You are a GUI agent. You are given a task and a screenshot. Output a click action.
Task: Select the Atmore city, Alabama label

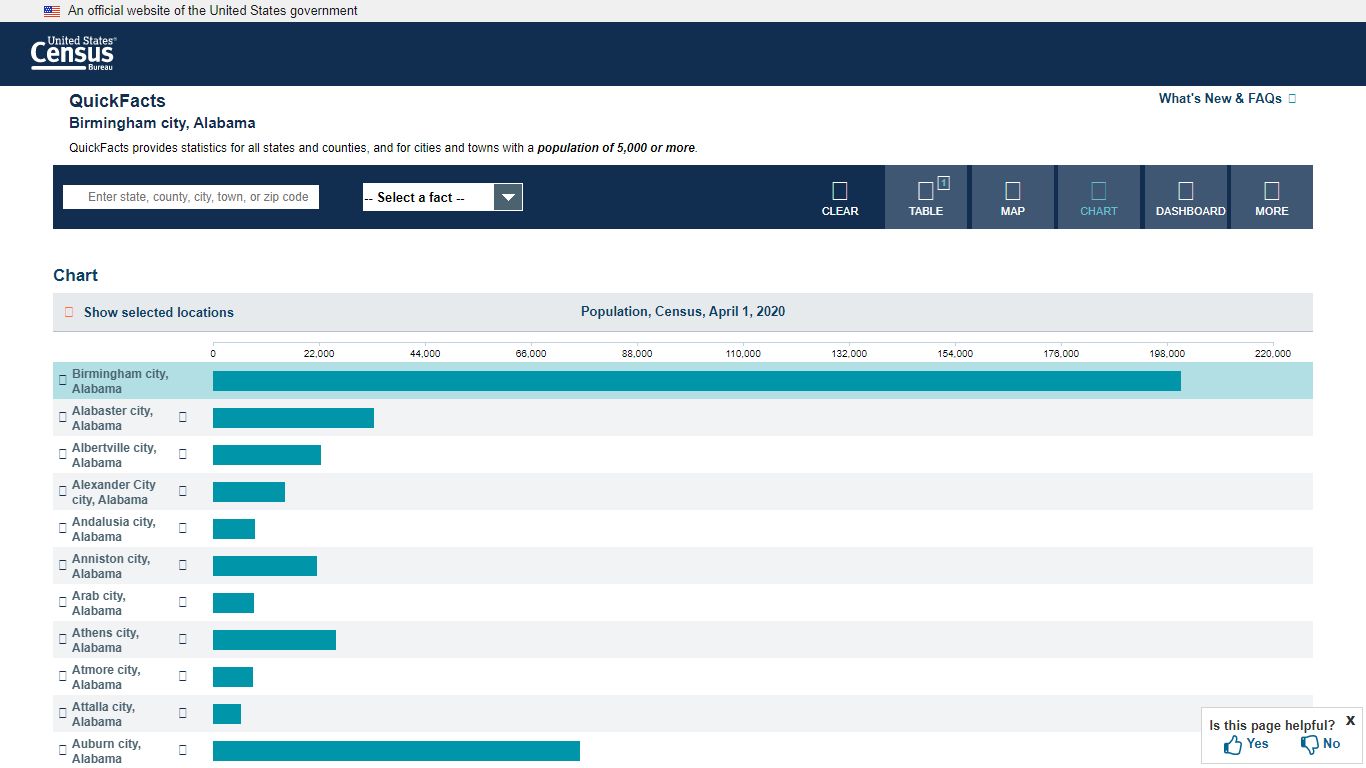click(106, 677)
